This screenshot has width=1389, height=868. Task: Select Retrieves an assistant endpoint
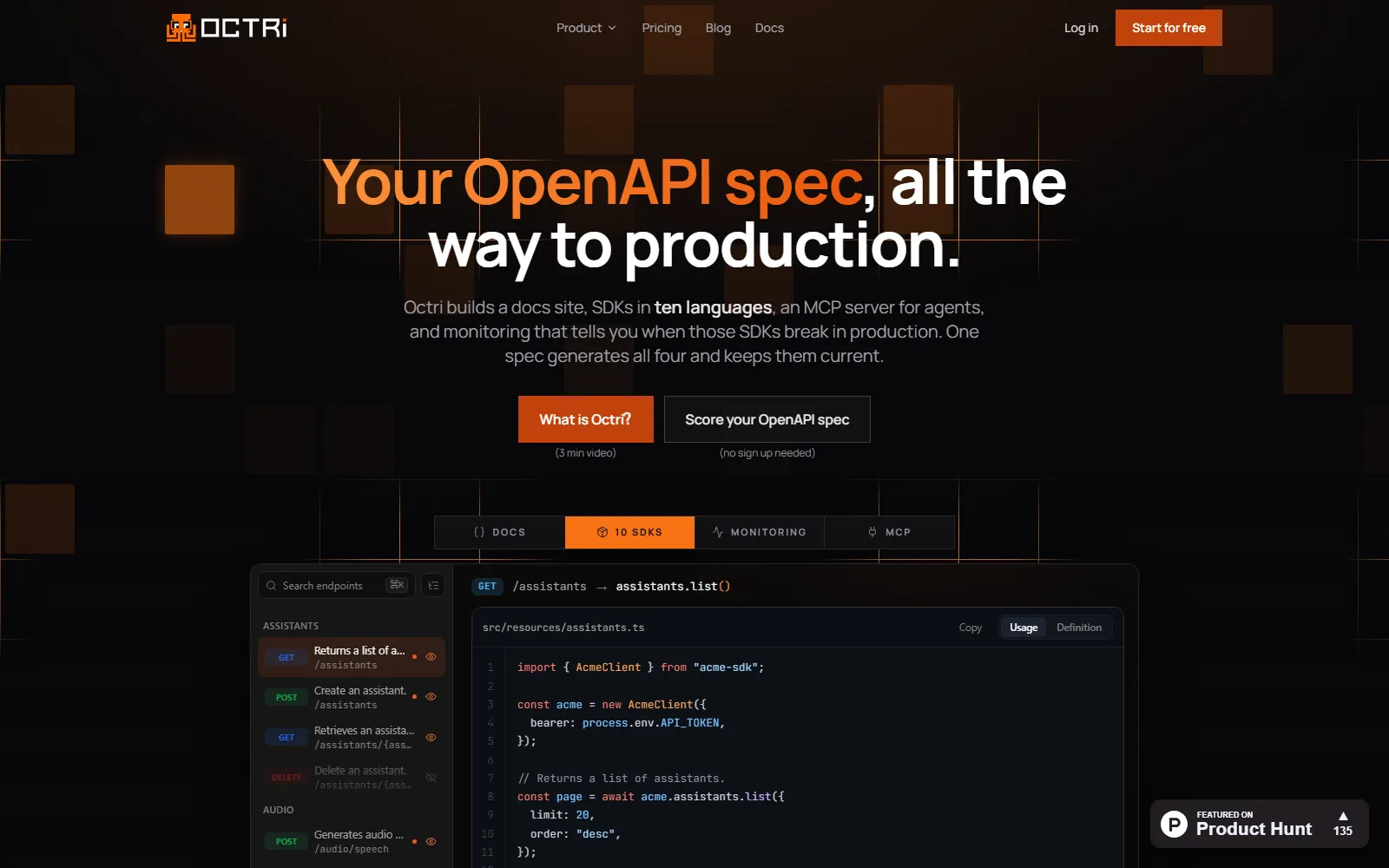[352, 737]
